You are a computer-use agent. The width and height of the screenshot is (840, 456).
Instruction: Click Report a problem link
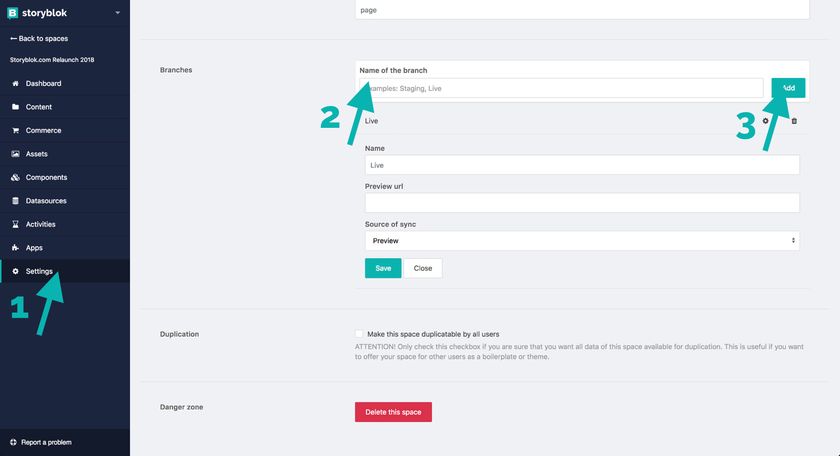pyautogui.click(x=41, y=443)
